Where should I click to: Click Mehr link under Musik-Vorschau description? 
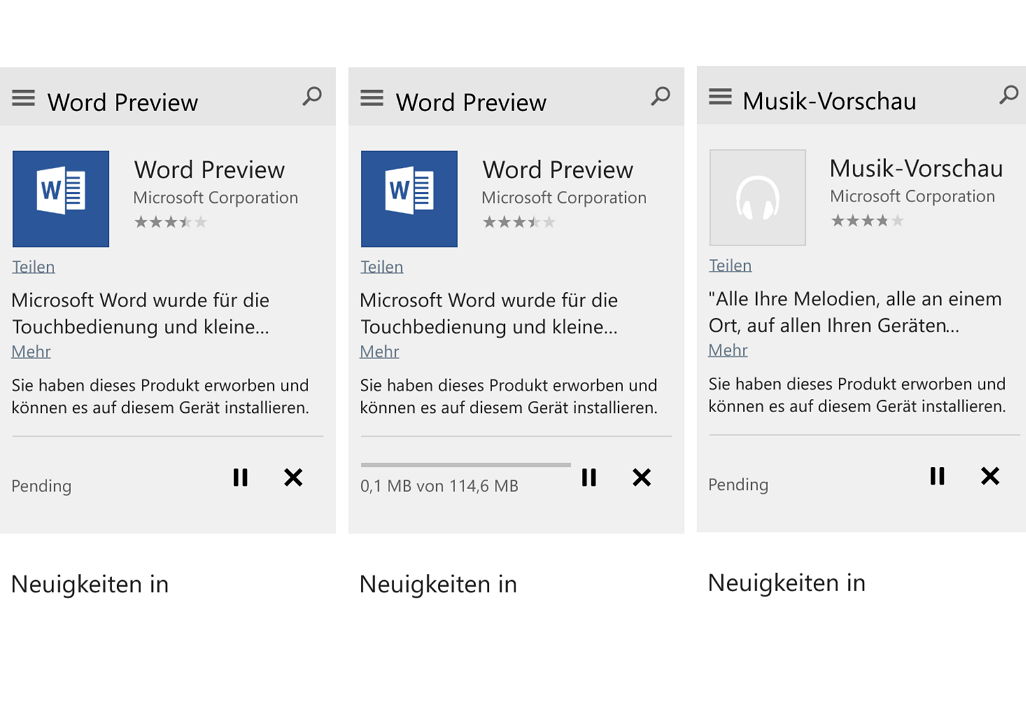click(728, 350)
